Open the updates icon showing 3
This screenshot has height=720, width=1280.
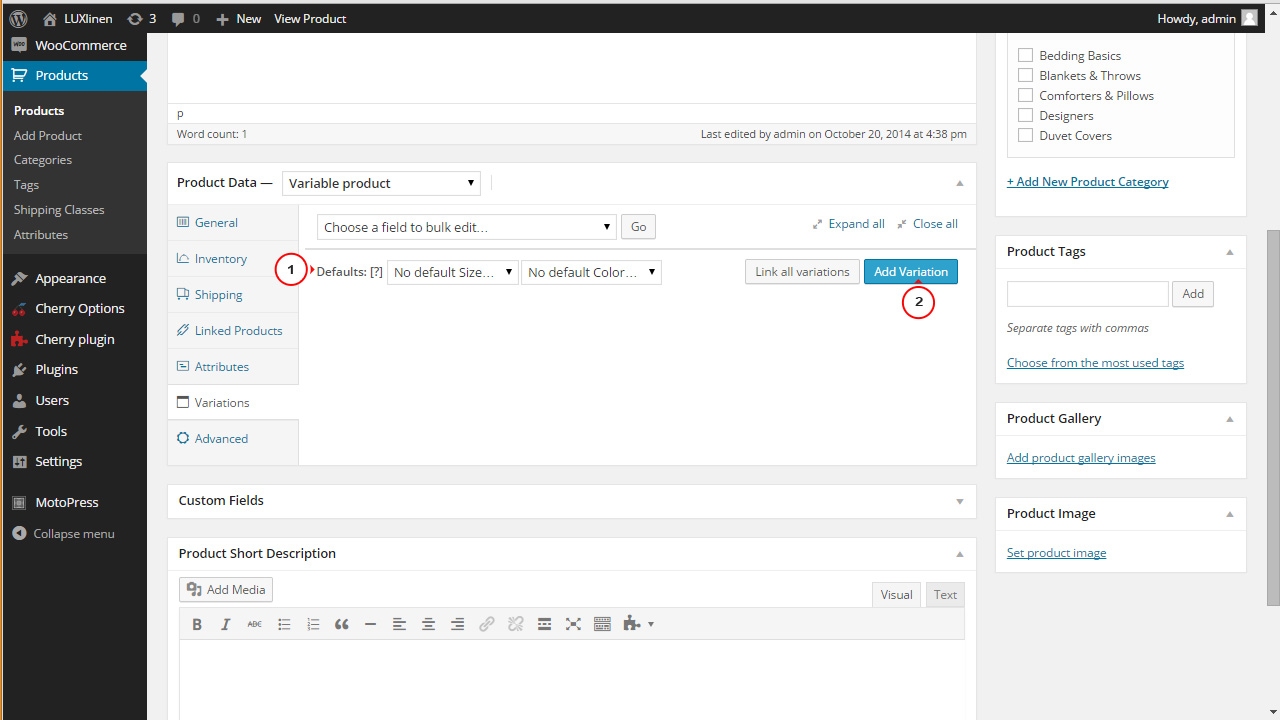(x=134, y=18)
